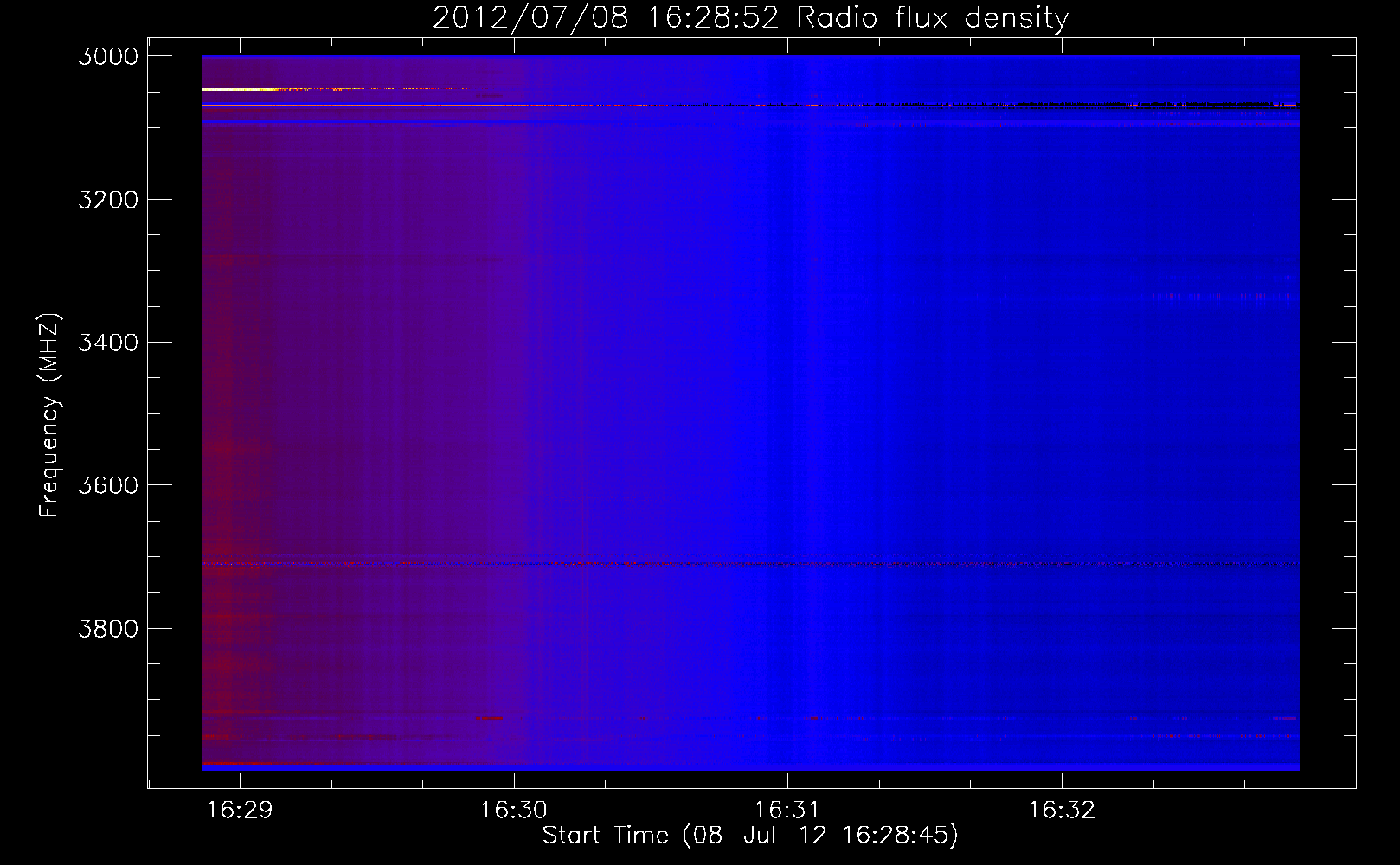Click the 16:32 time axis label
The width and height of the screenshot is (1400, 865).
1062,811
